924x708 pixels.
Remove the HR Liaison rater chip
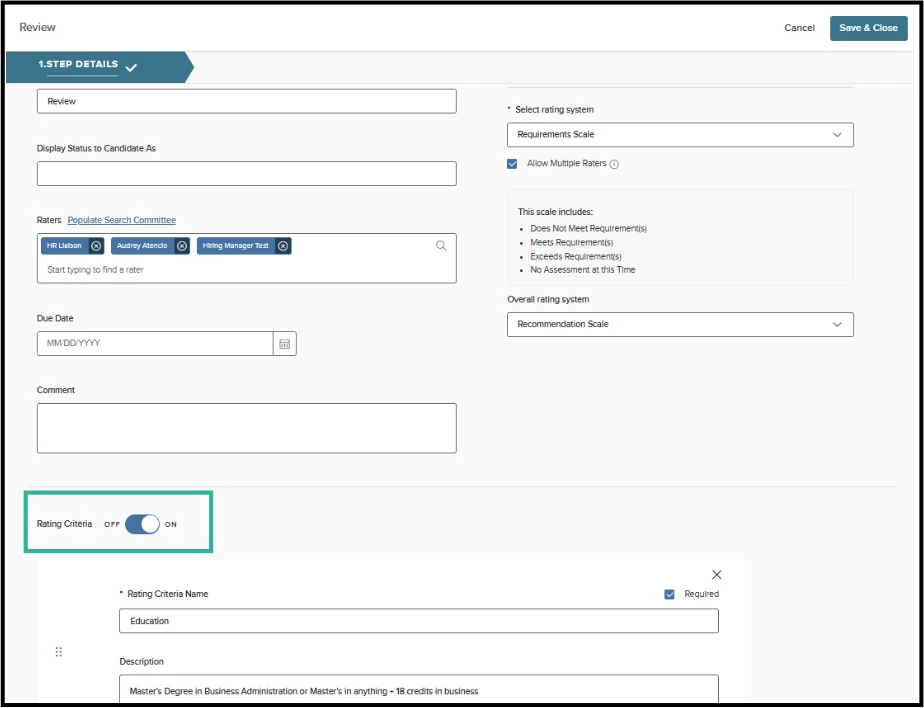96,246
